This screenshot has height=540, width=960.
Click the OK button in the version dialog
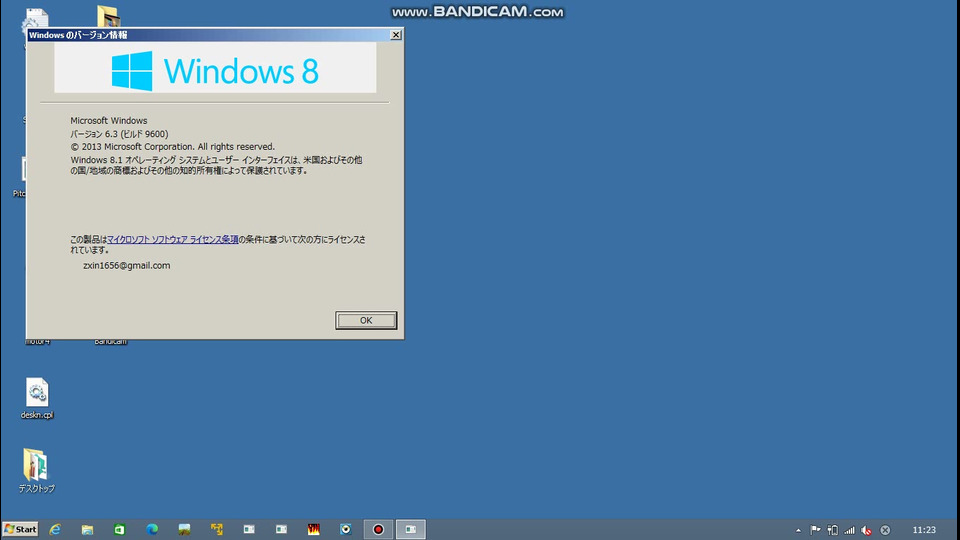coord(366,320)
